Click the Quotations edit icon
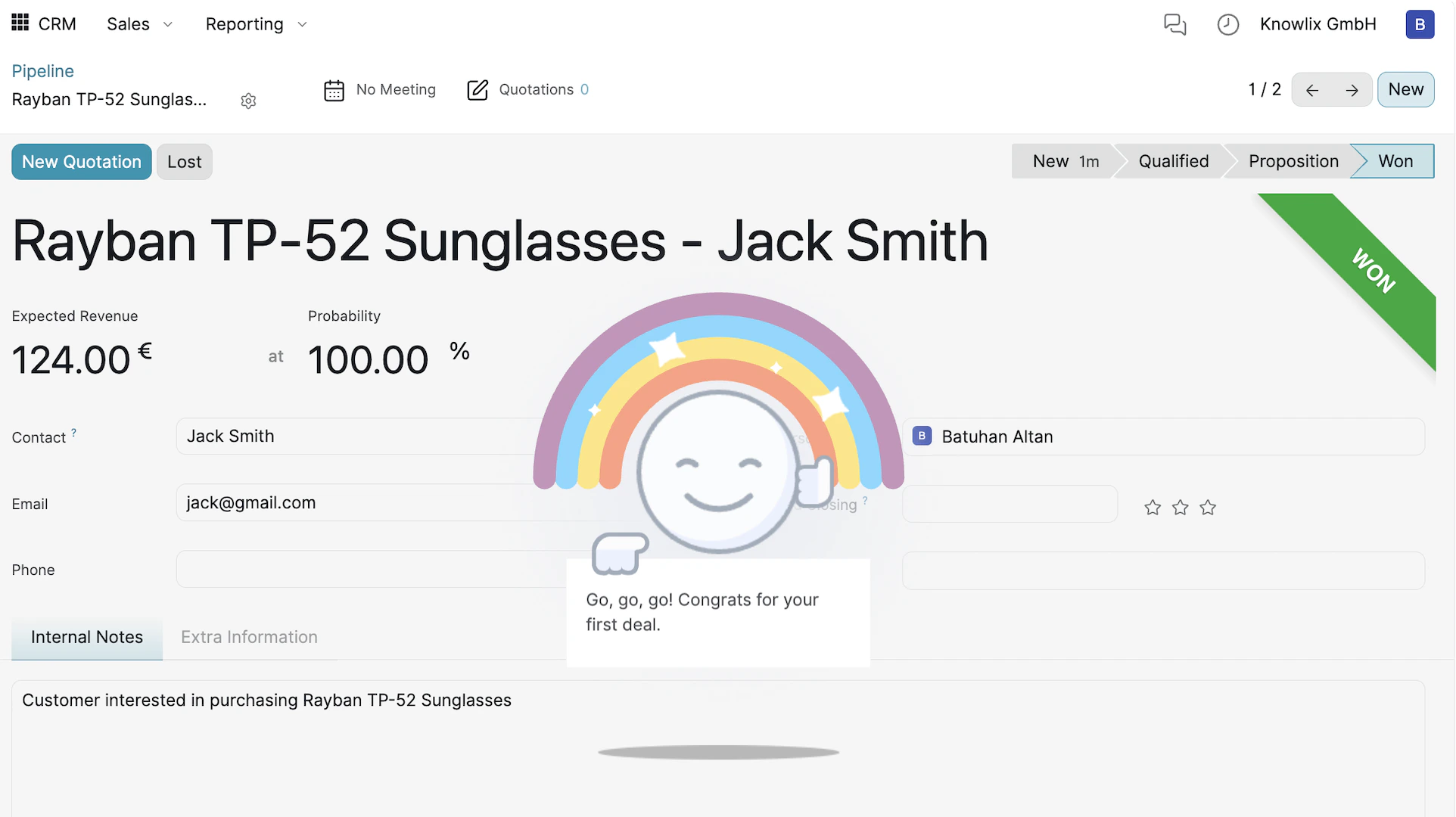The width and height of the screenshot is (1456, 817). [478, 90]
